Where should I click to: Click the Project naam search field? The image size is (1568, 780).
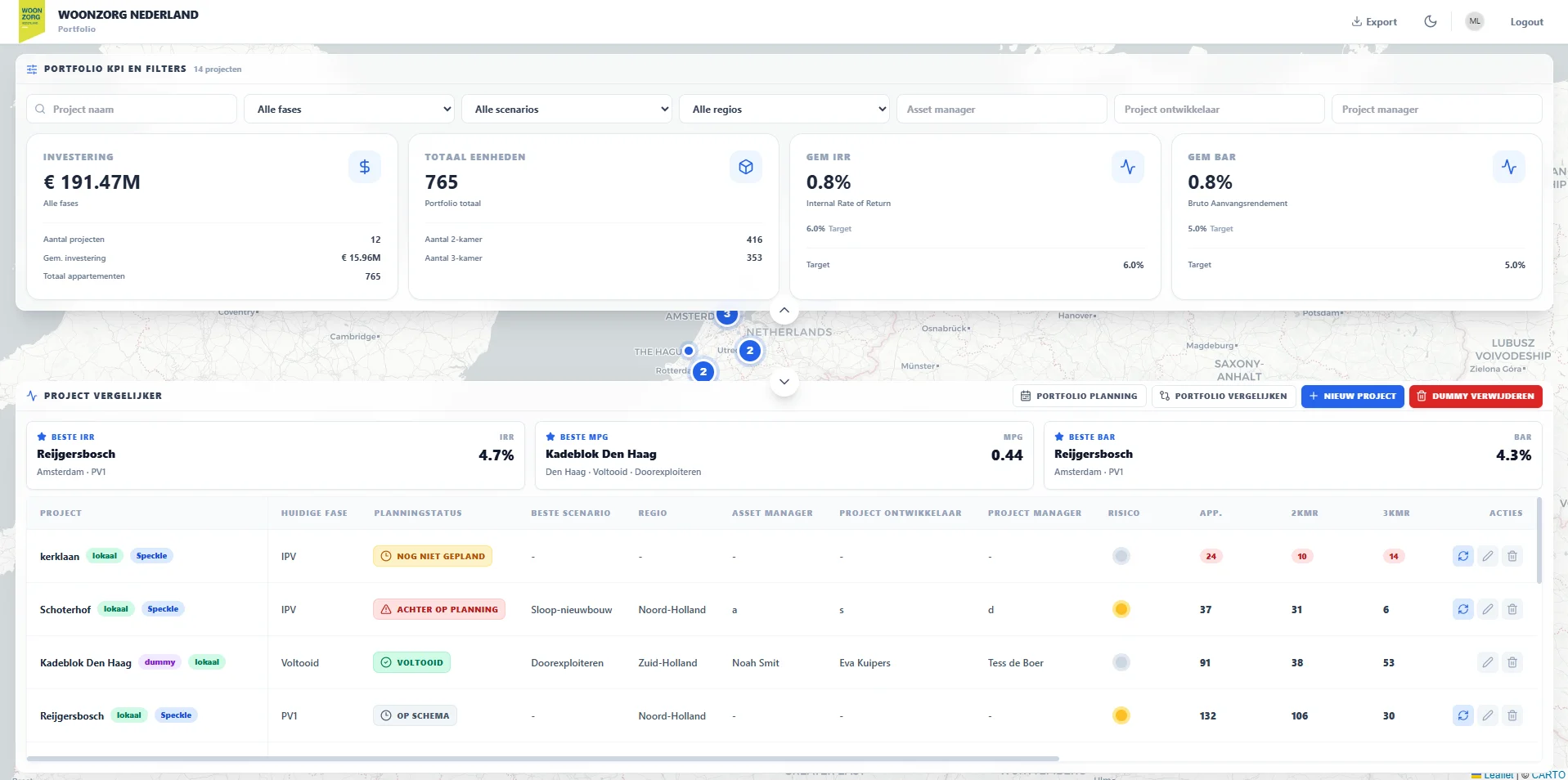[x=132, y=109]
